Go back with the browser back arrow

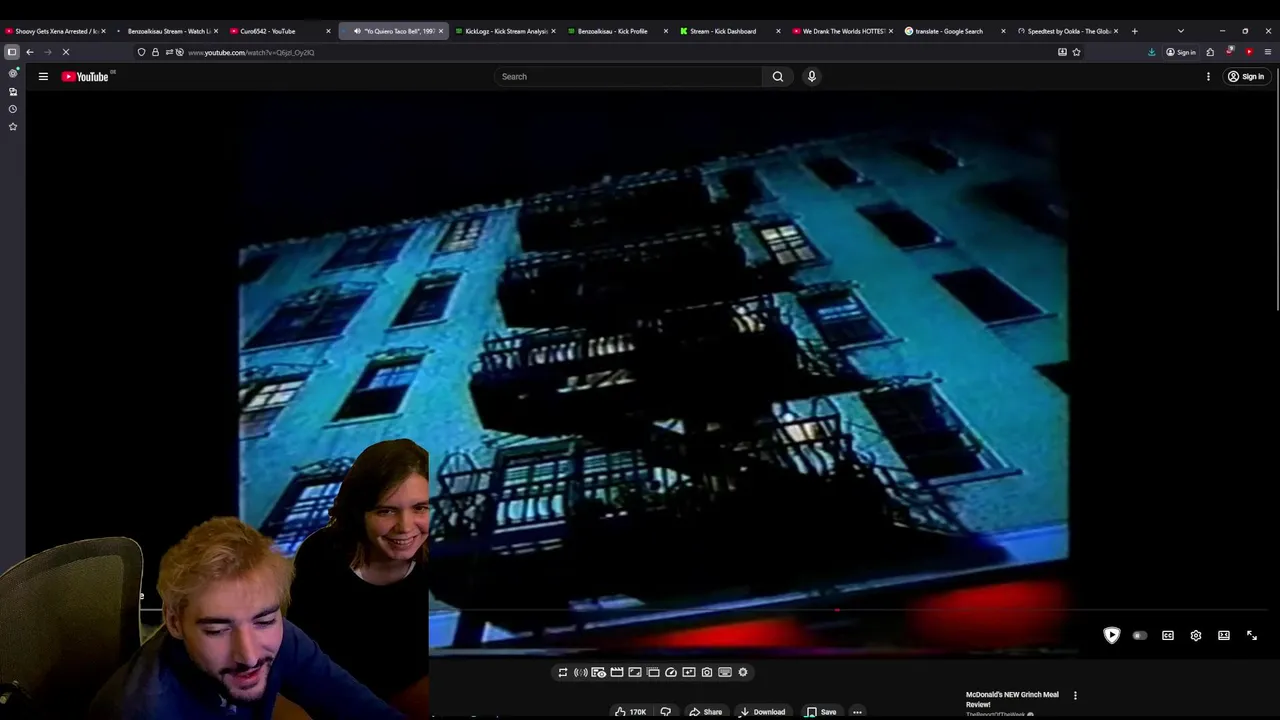tap(30, 52)
